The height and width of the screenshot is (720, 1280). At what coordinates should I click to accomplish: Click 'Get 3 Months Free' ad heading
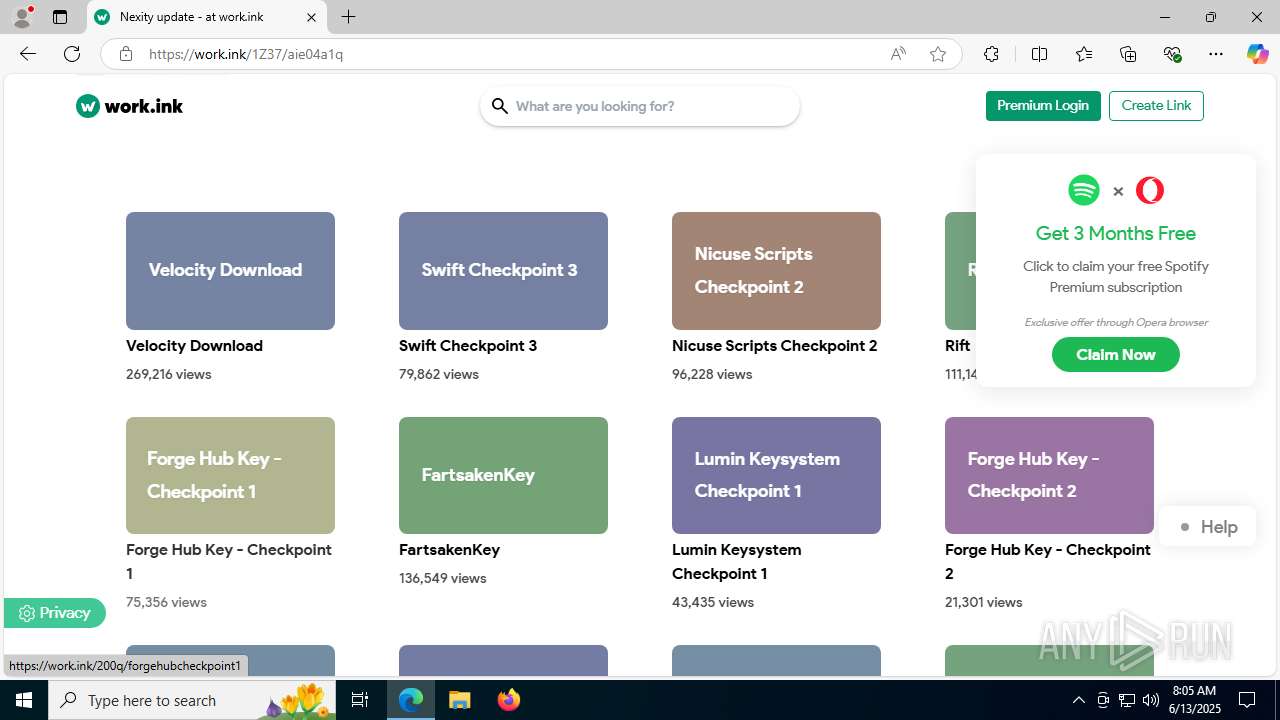[x=1116, y=233]
